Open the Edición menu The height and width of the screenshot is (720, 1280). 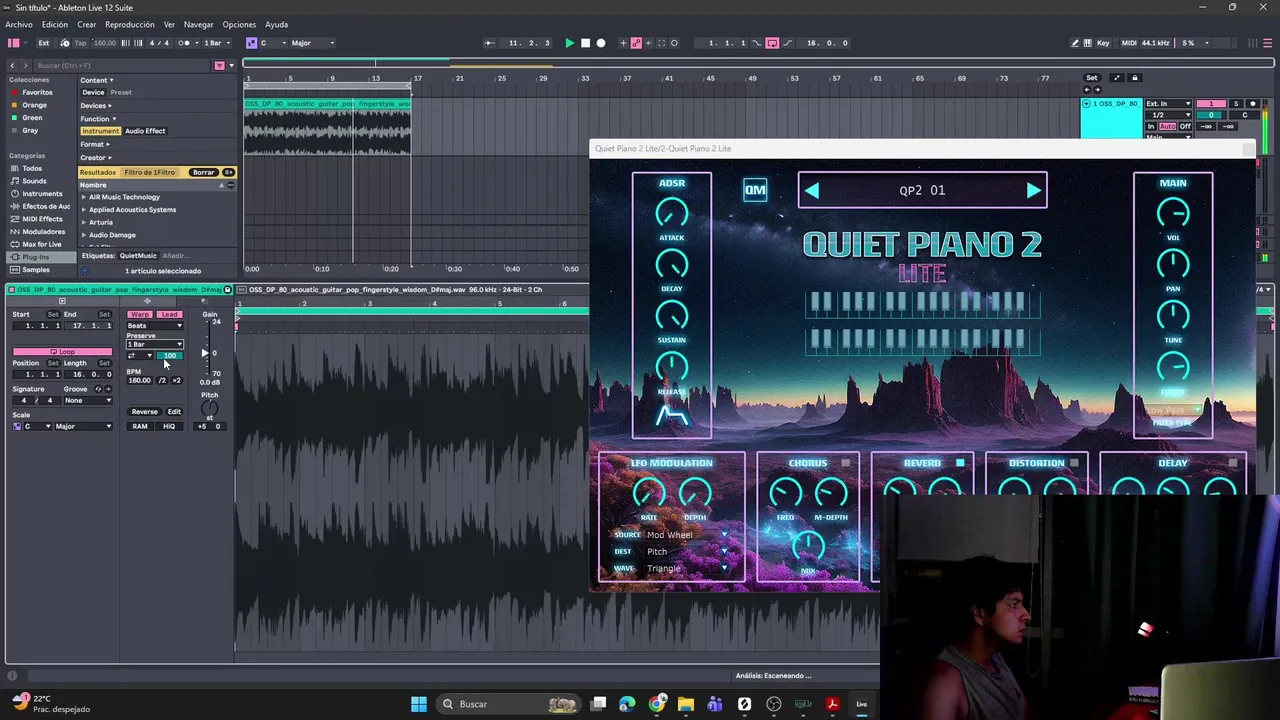[54, 24]
